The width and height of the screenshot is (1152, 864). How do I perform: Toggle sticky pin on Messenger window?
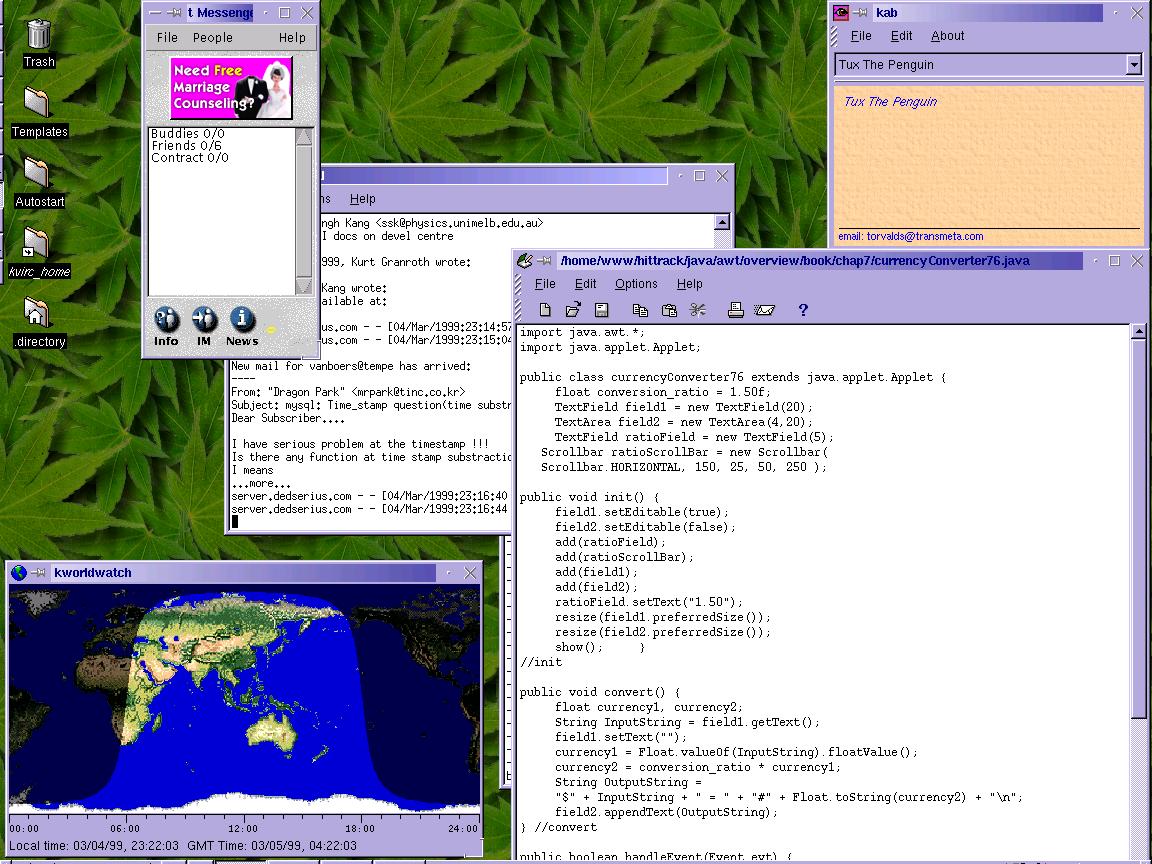pyautogui.click(x=174, y=12)
